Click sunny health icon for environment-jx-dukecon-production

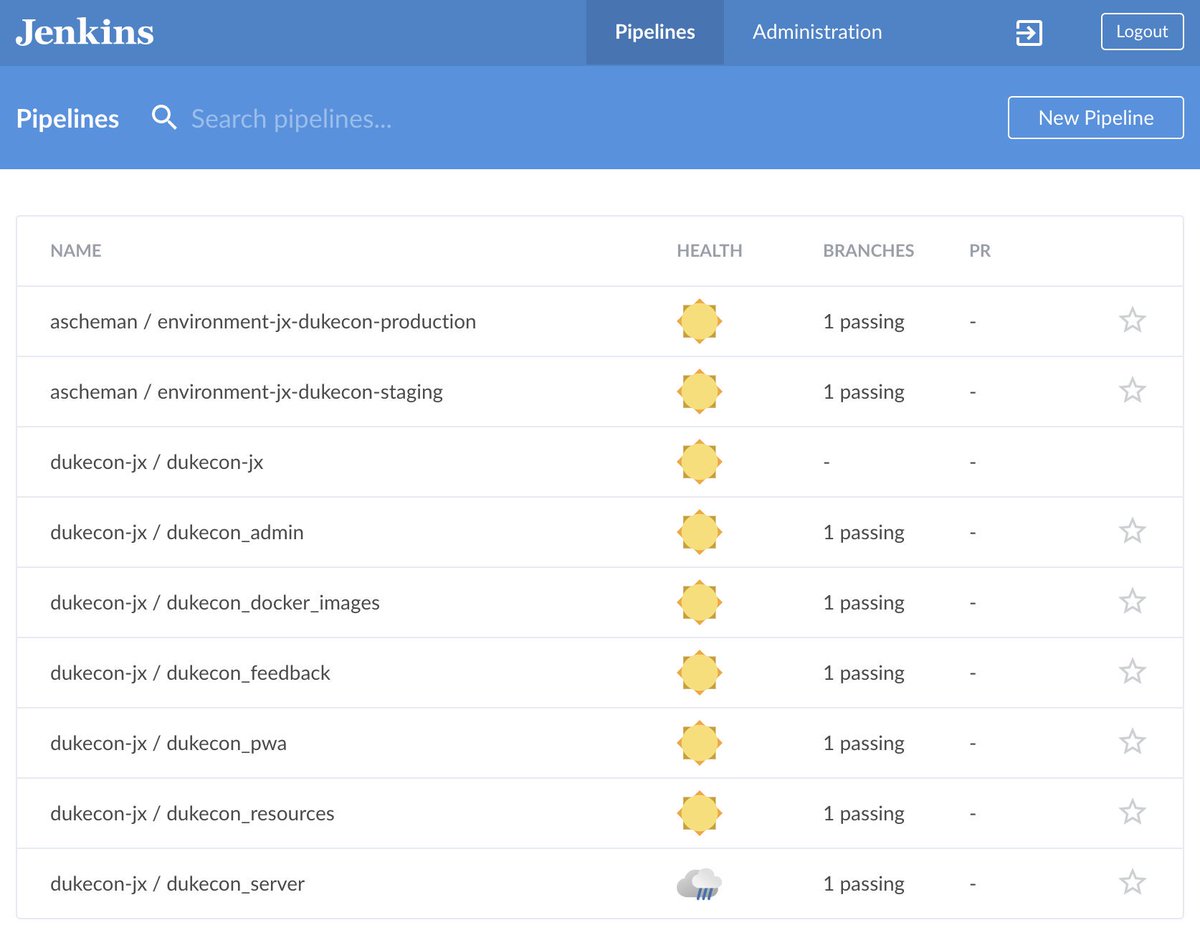699,322
